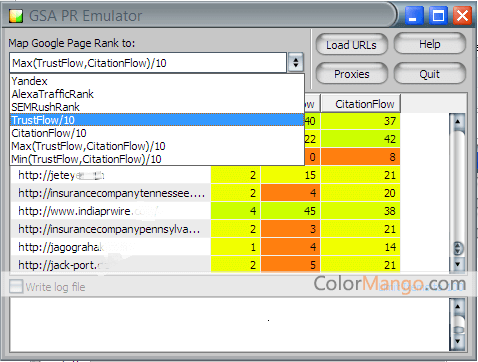Click the log area scroll-down arrow
This screenshot has height=362, width=478.
point(458,341)
